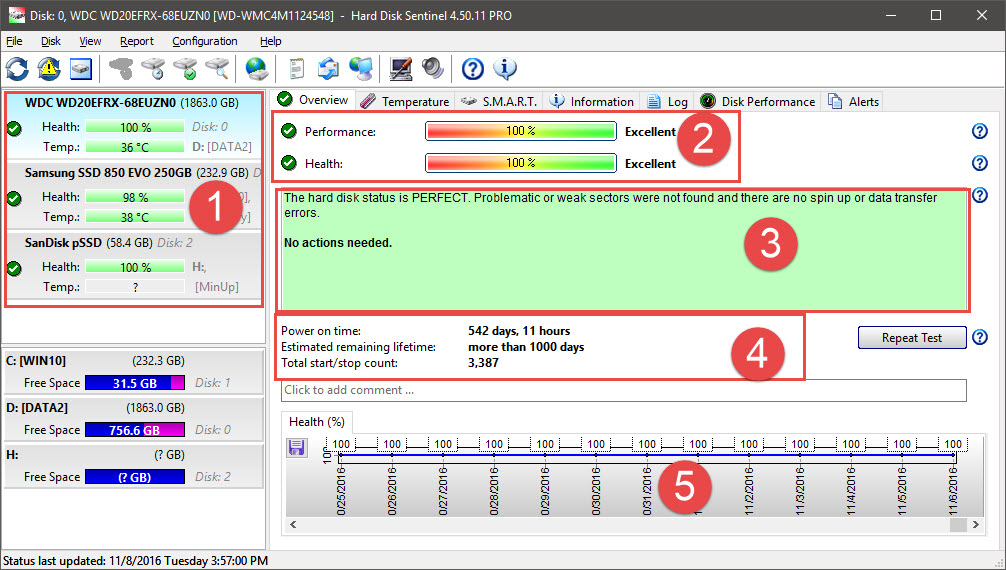This screenshot has height=570, width=1006.
Task: Click the refresh disk status toolbar icon
Action: (x=17, y=68)
